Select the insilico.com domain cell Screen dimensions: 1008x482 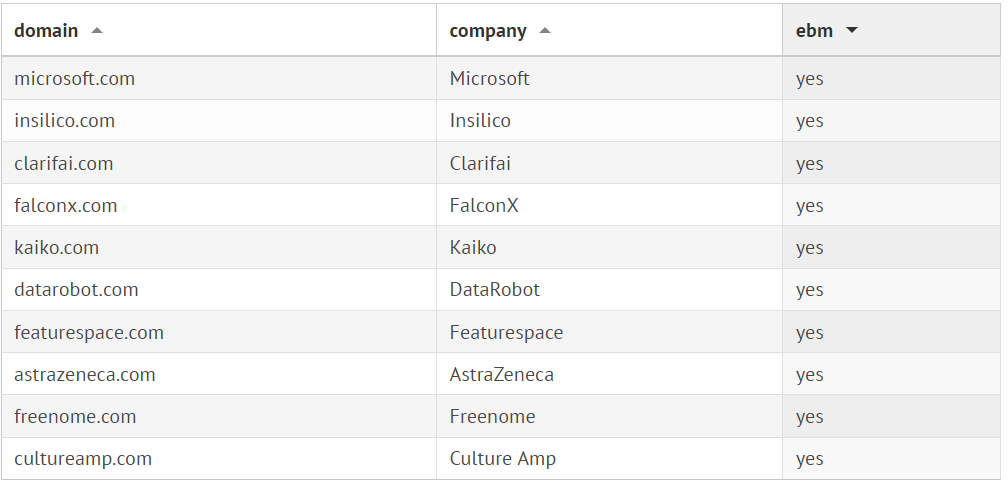pos(65,121)
